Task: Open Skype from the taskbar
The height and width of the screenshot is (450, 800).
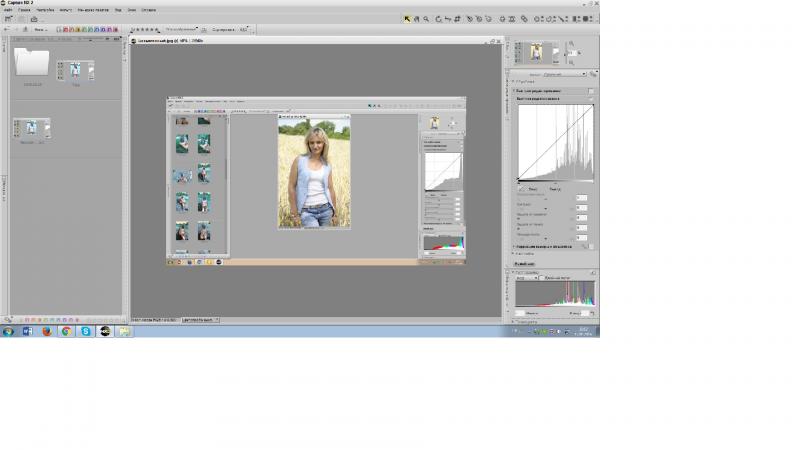Action: 86,331
